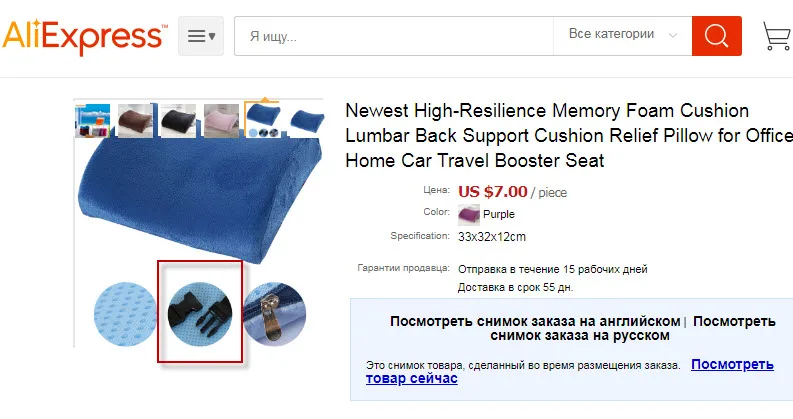Click the orange search magnifier button

(717, 36)
